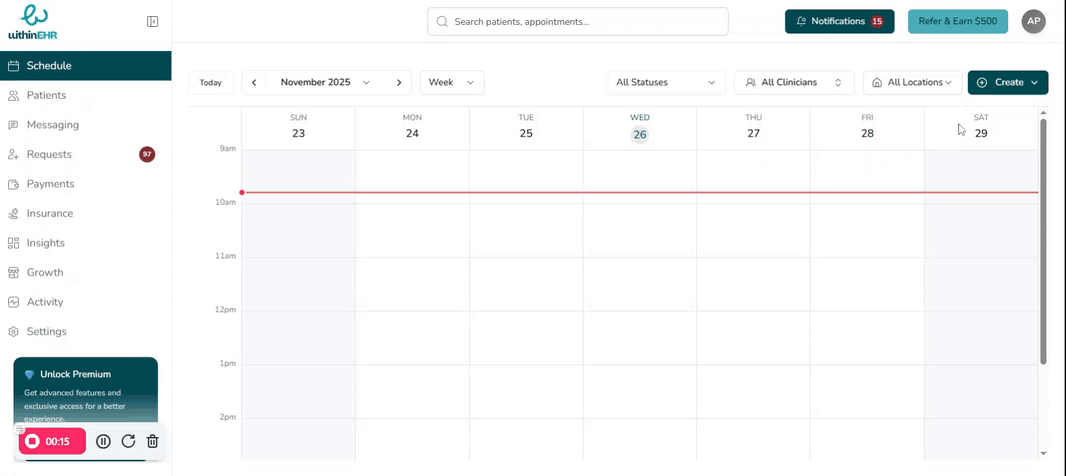
Task: Open the All Clinicians filter
Action: 793,82
